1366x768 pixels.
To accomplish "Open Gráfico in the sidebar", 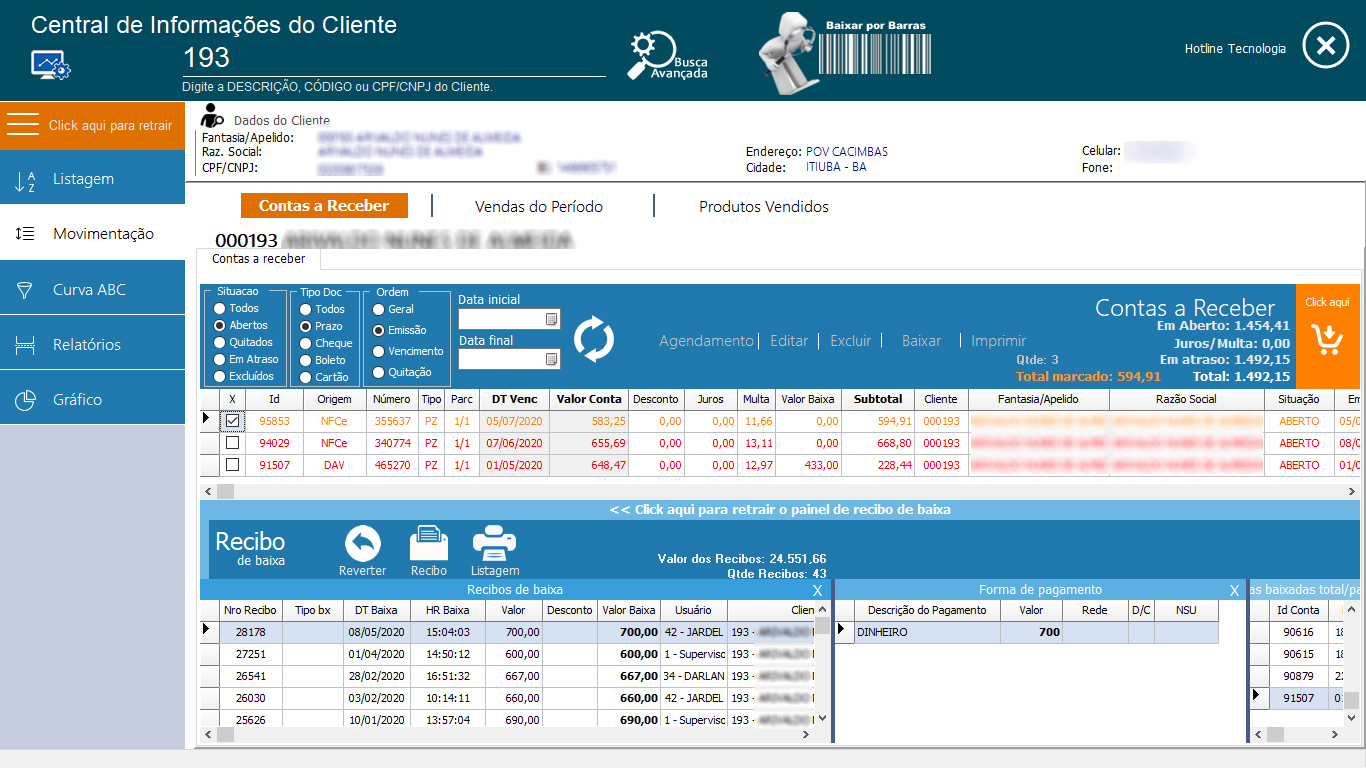I will point(92,399).
